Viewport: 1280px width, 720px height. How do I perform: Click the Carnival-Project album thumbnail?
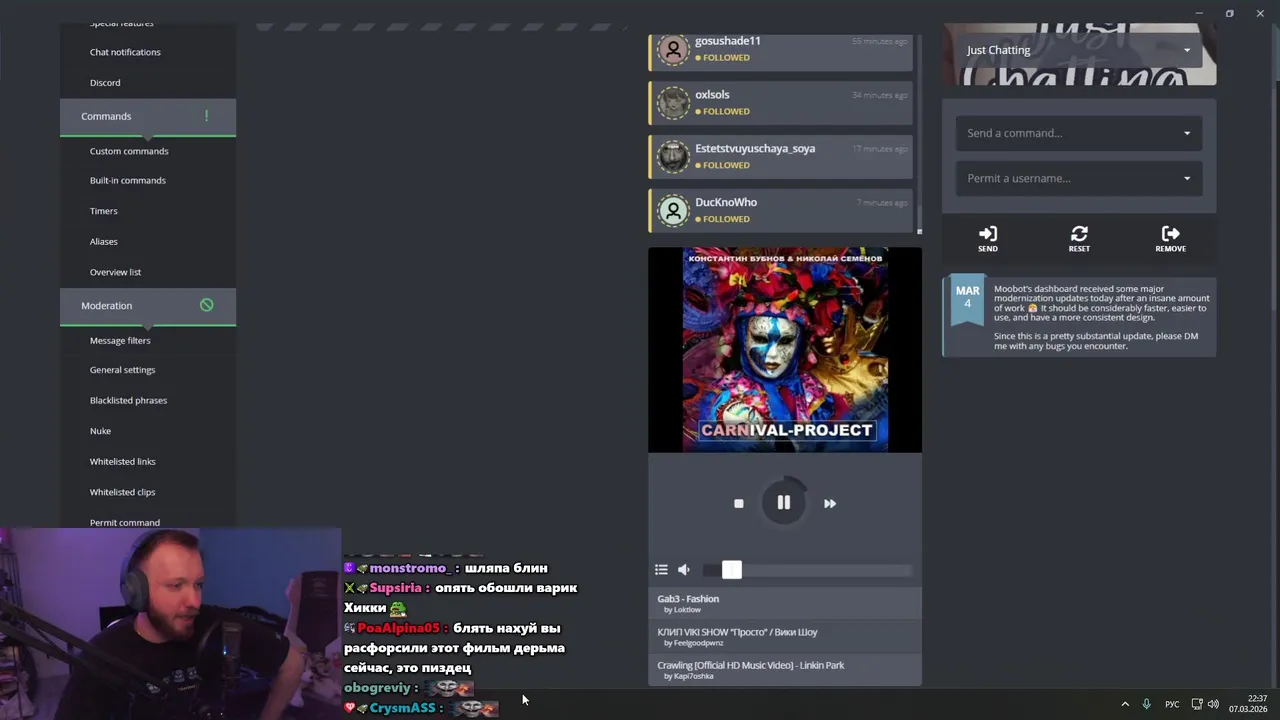[x=785, y=350]
